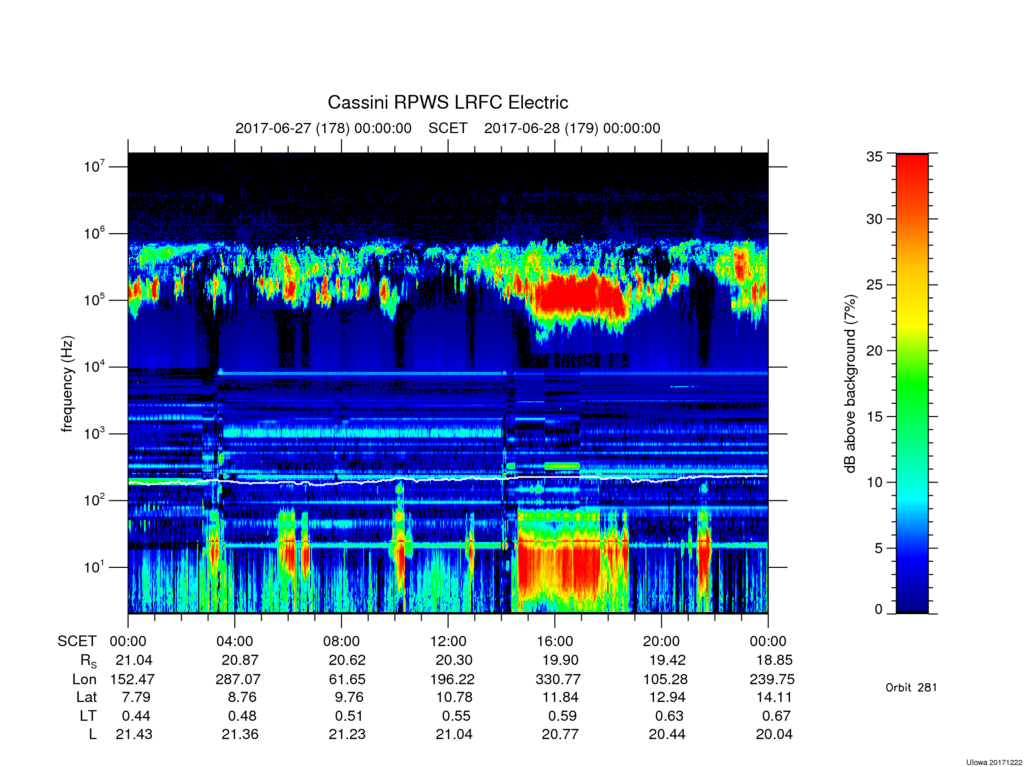1024x767 pixels.
Task: Click the Rs value 18.85
Action: (x=774, y=661)
